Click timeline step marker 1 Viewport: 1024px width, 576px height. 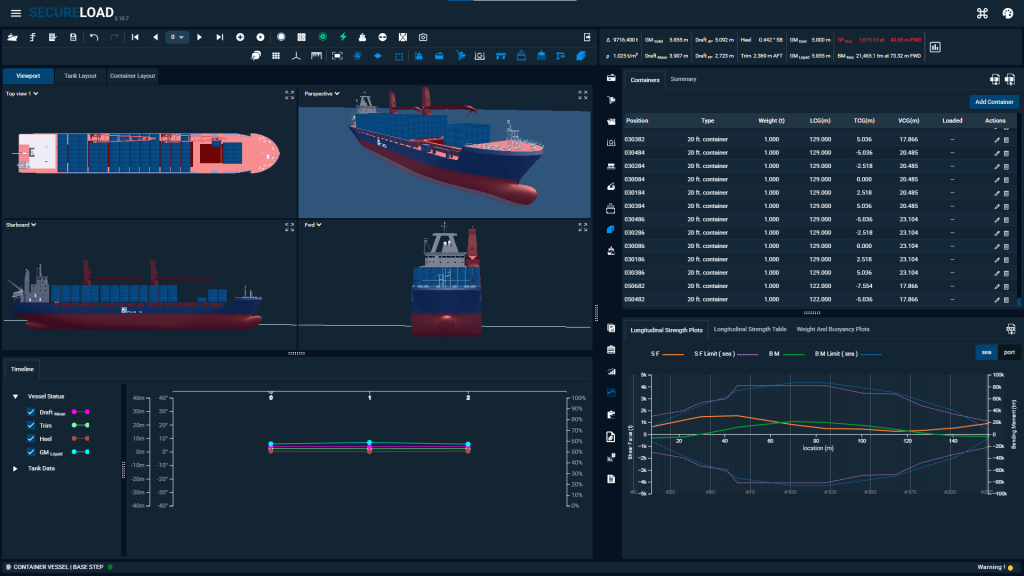(370, 398)
